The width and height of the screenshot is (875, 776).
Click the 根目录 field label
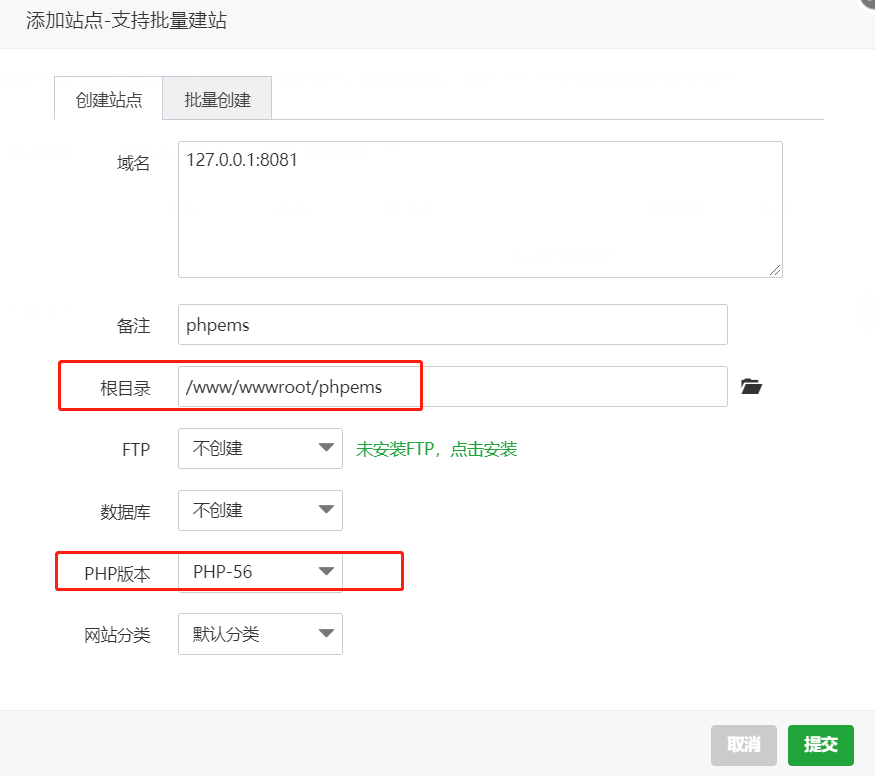pyautogui.click(x=126, y=388)
